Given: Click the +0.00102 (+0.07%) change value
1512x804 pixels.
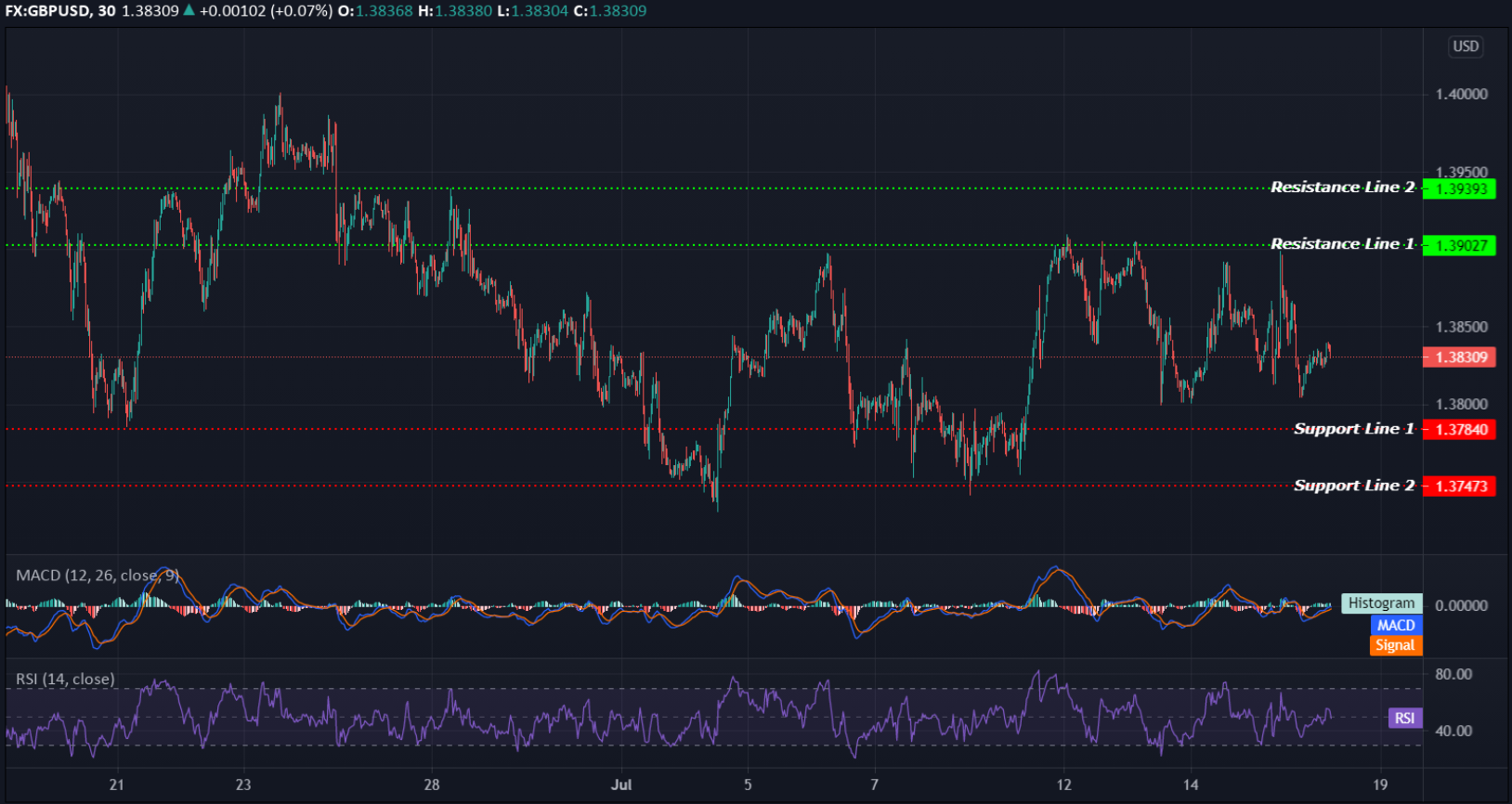Looking at the screenshot, I should 266,11.
